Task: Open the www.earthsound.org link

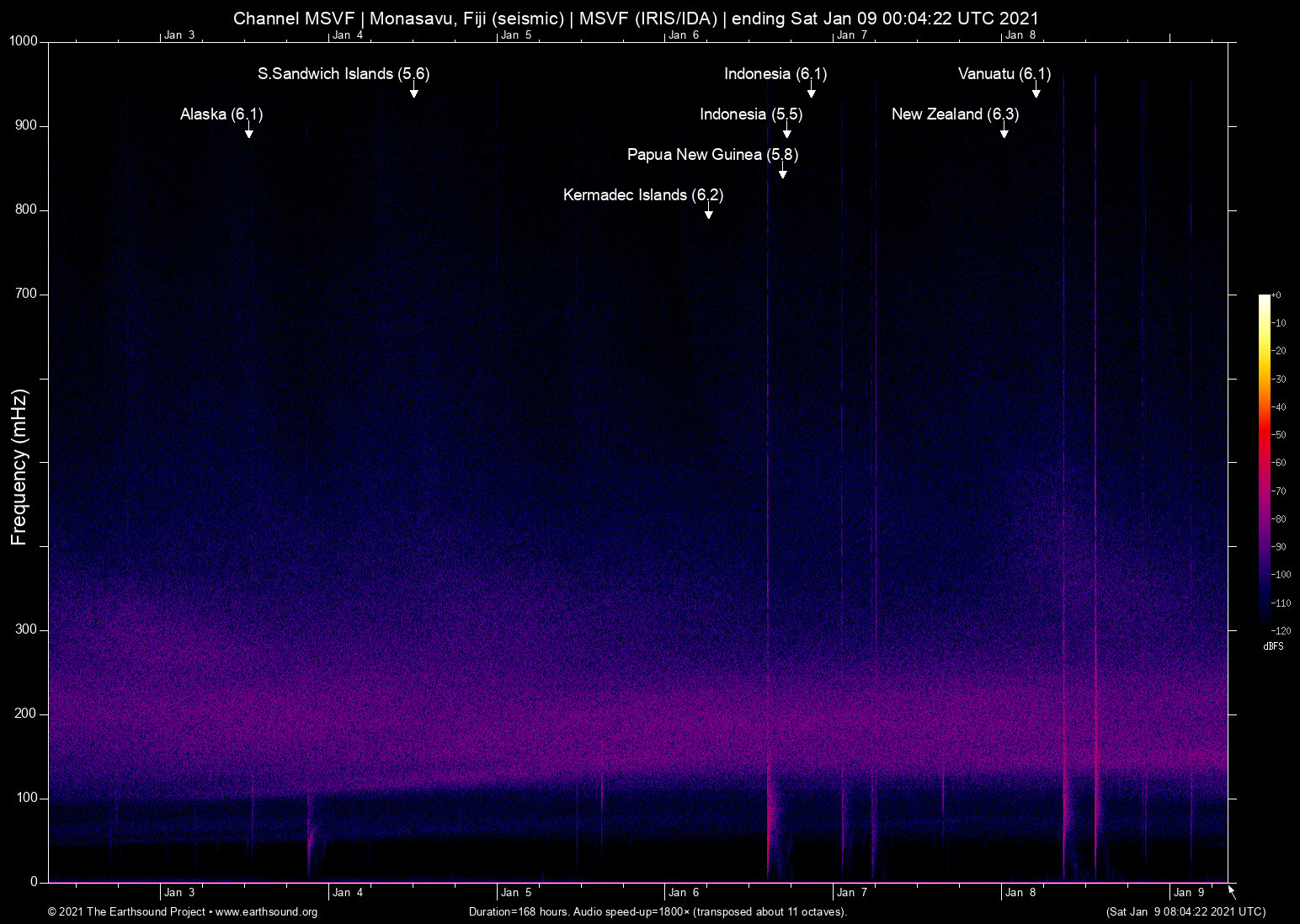Action: pyautogui.click(x=266, y=912)
